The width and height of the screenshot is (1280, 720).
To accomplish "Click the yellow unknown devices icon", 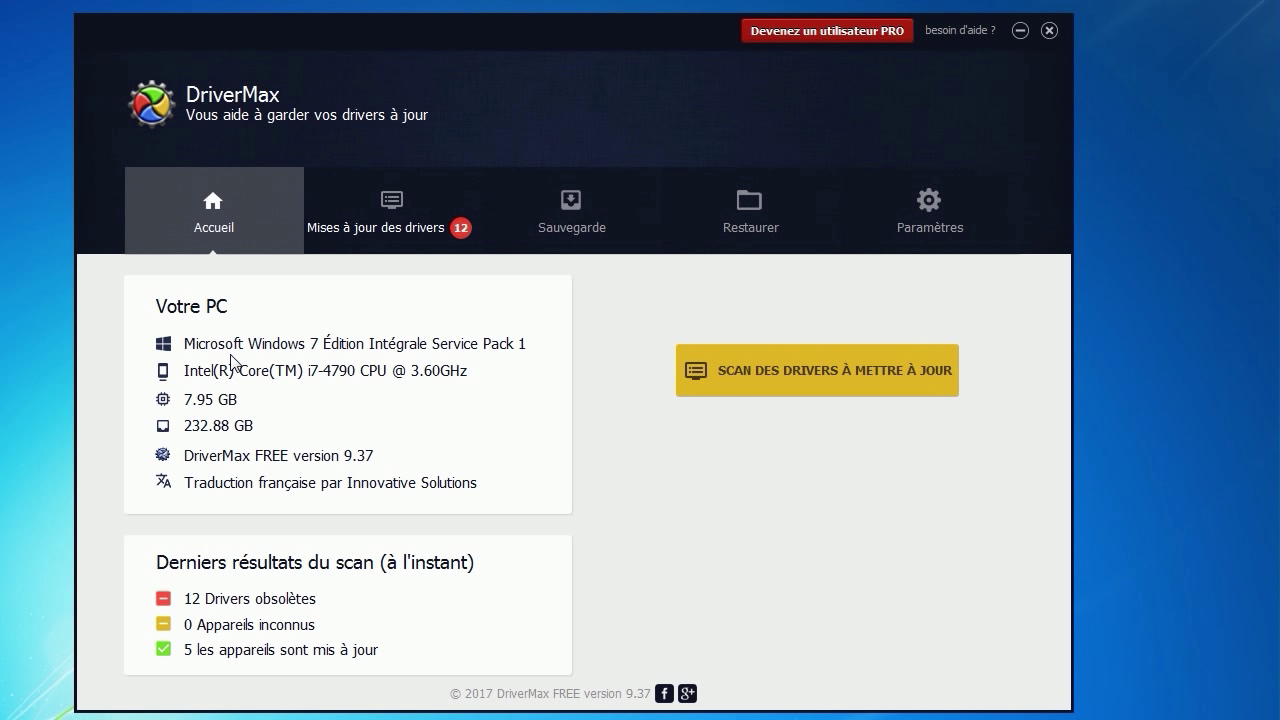I will click(x=163, y=624).
